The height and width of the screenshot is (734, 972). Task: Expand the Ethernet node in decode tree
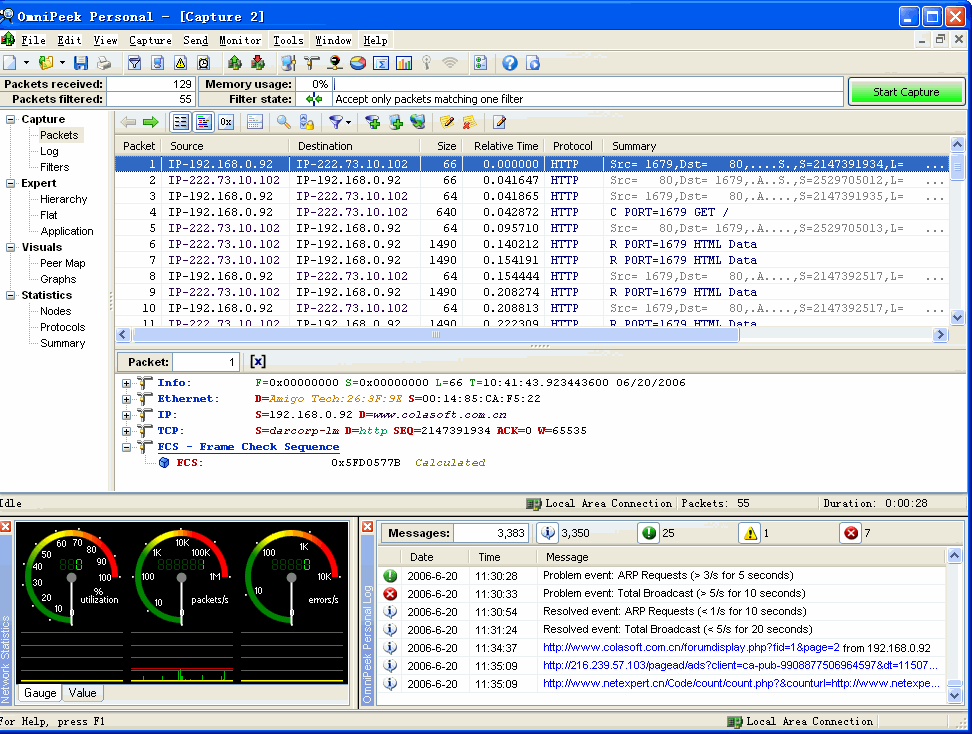[x=127, y=399]
